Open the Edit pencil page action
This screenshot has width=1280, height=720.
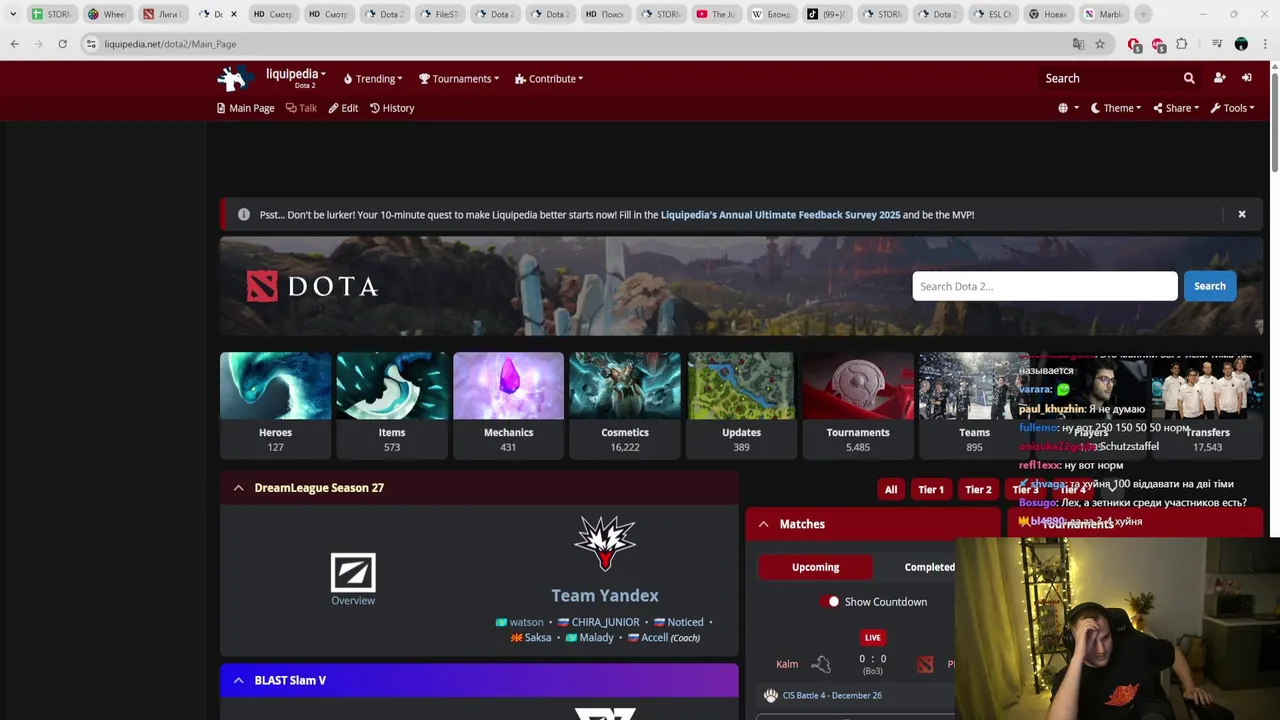[x=343, y=108]
